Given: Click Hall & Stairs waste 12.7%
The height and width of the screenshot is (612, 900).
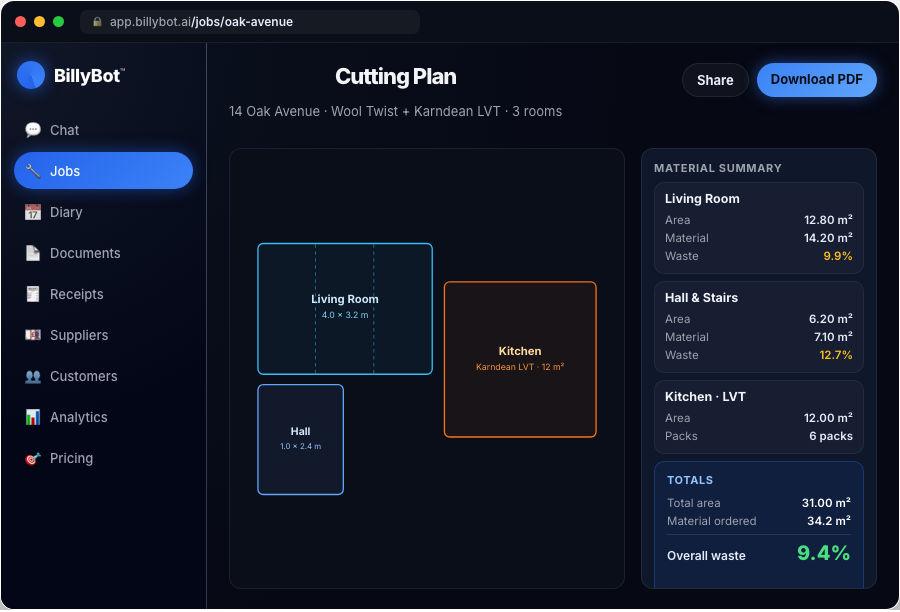Looking at the screenshot, I should (836, 355).
